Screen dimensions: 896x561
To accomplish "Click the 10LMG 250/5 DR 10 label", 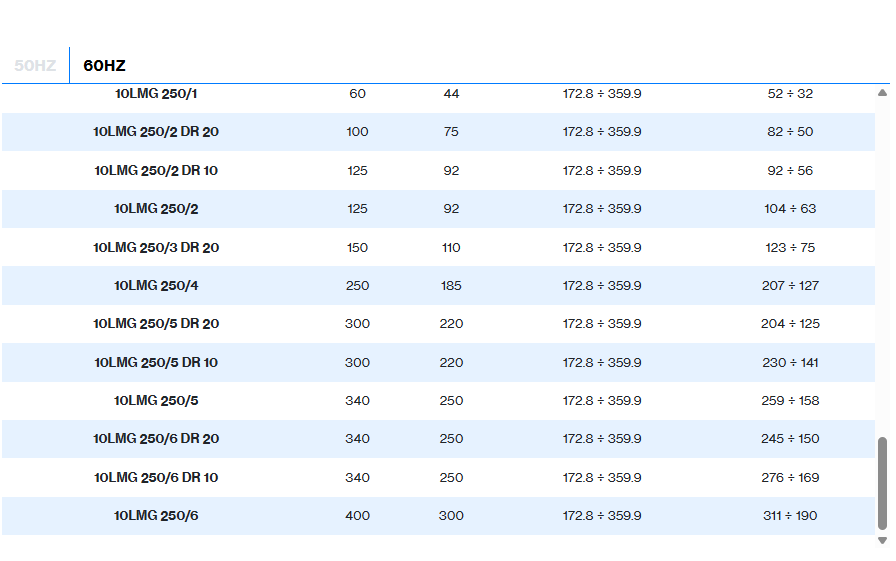I will tap(156, 363).
